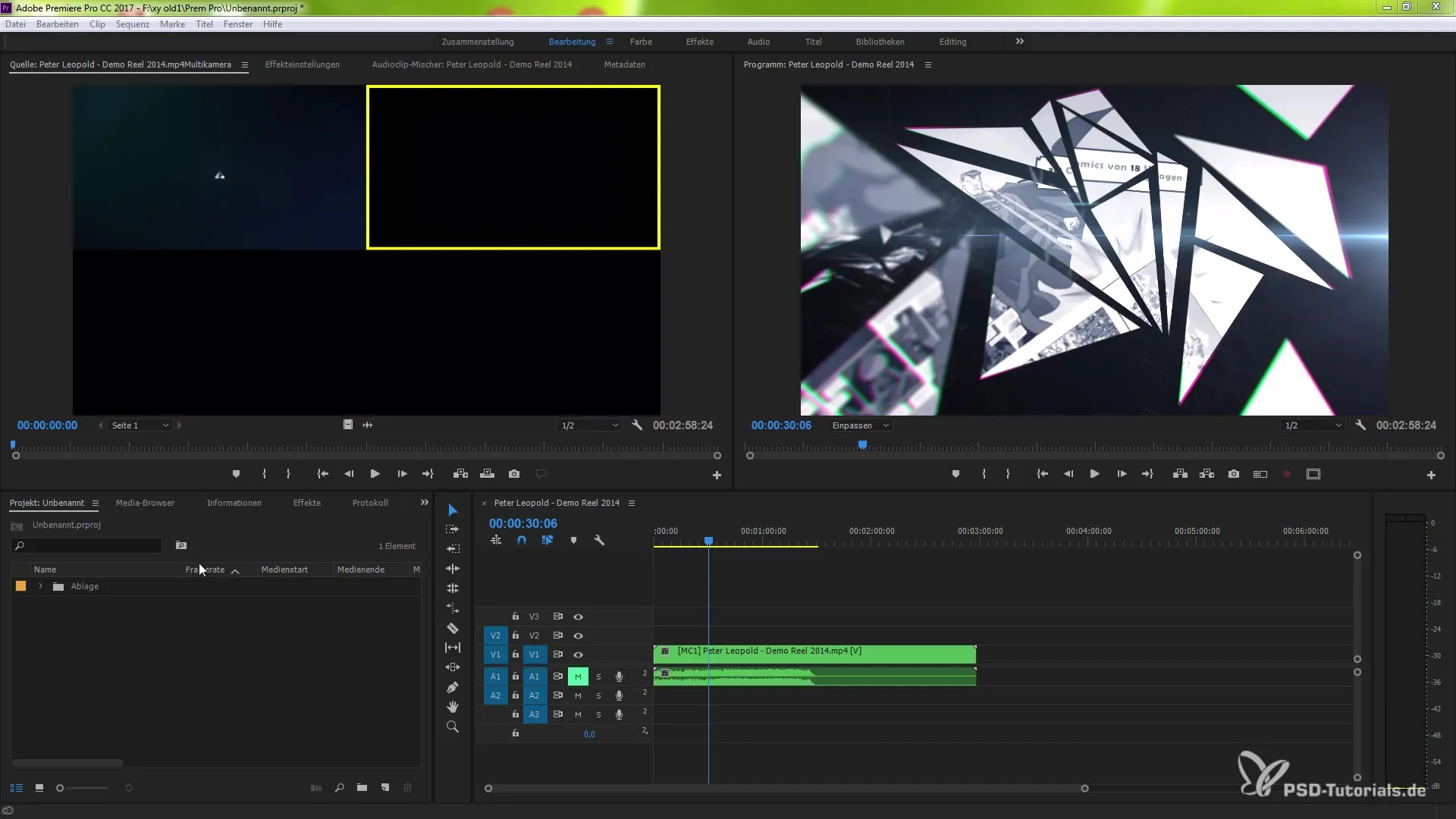This screenshot has width=1456, height=819.
Task: Click Extract button in Program monitor
Action: (1207, 474)
